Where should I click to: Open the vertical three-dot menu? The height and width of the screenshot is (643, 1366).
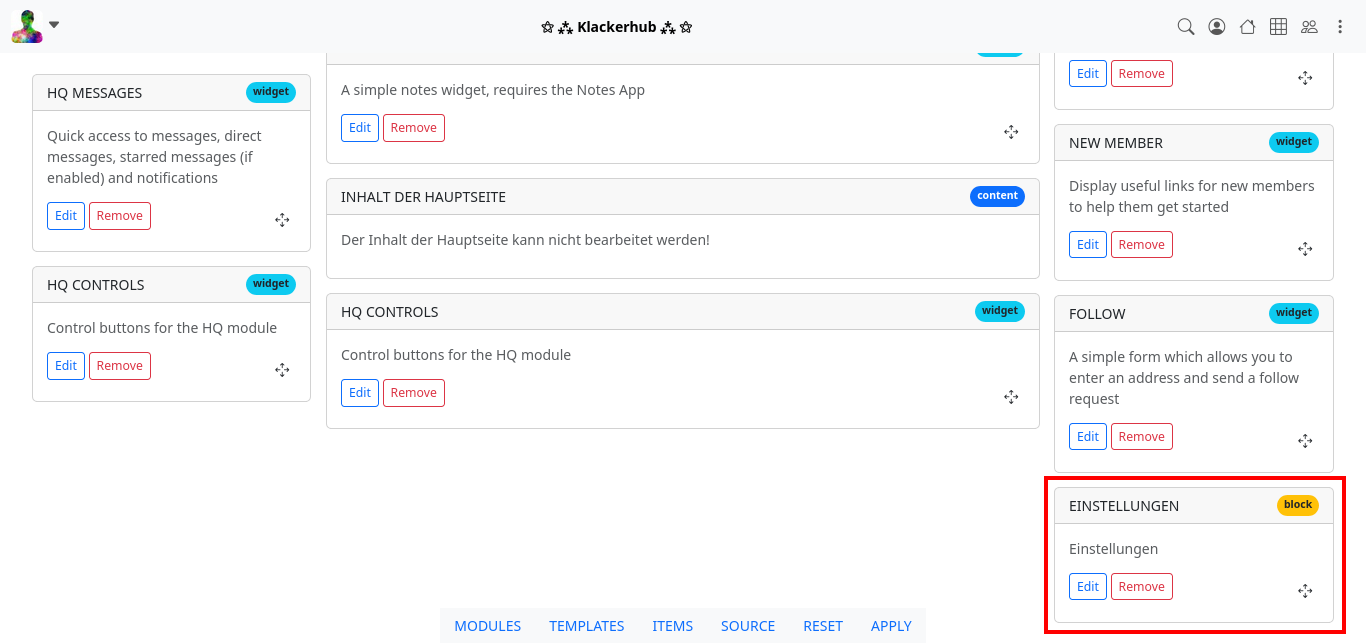tap(1340, 27)
